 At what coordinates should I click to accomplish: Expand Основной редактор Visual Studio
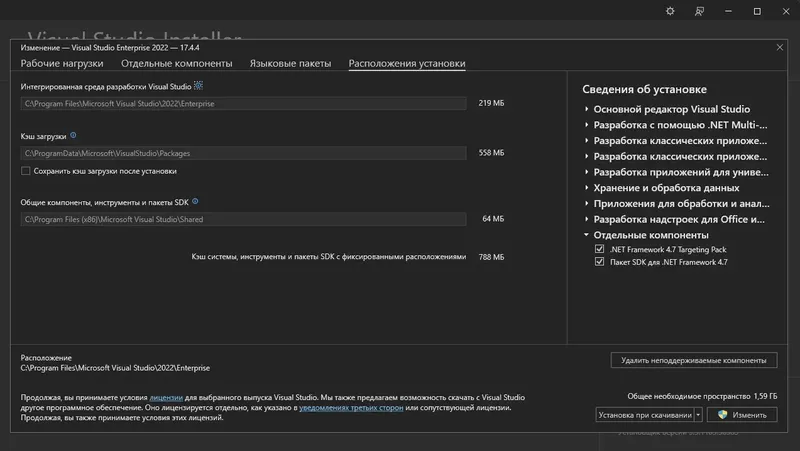[586, 109]
